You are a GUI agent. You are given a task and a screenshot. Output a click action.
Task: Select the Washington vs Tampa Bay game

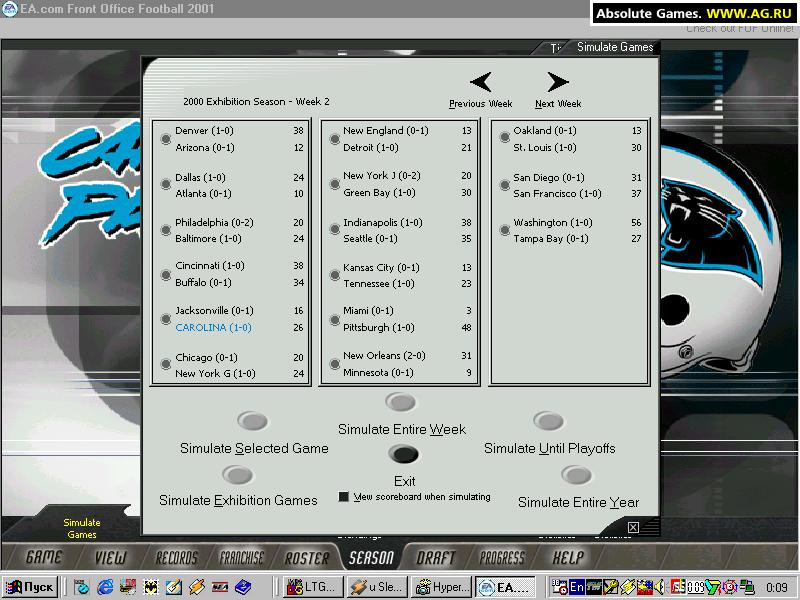505,230
